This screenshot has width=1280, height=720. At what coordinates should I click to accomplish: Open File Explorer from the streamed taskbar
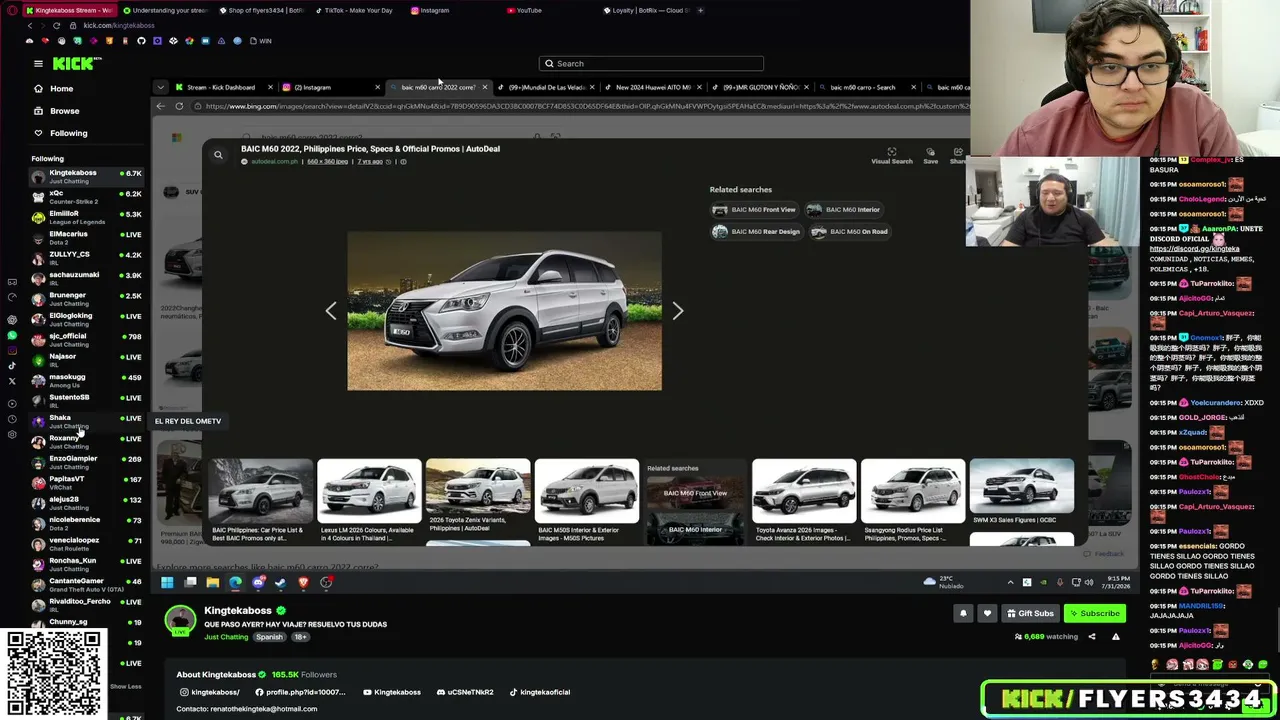(213, 582)
